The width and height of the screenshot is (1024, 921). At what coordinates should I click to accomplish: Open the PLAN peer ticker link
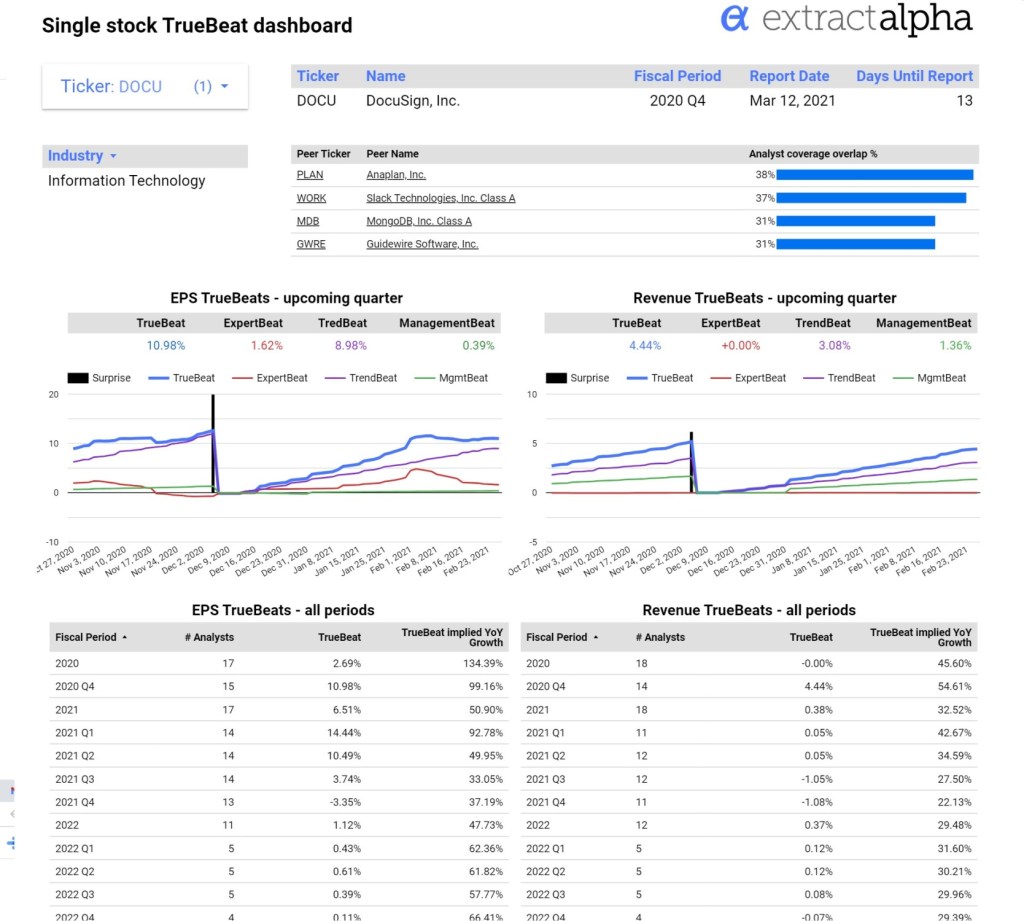tap(310, 175)
